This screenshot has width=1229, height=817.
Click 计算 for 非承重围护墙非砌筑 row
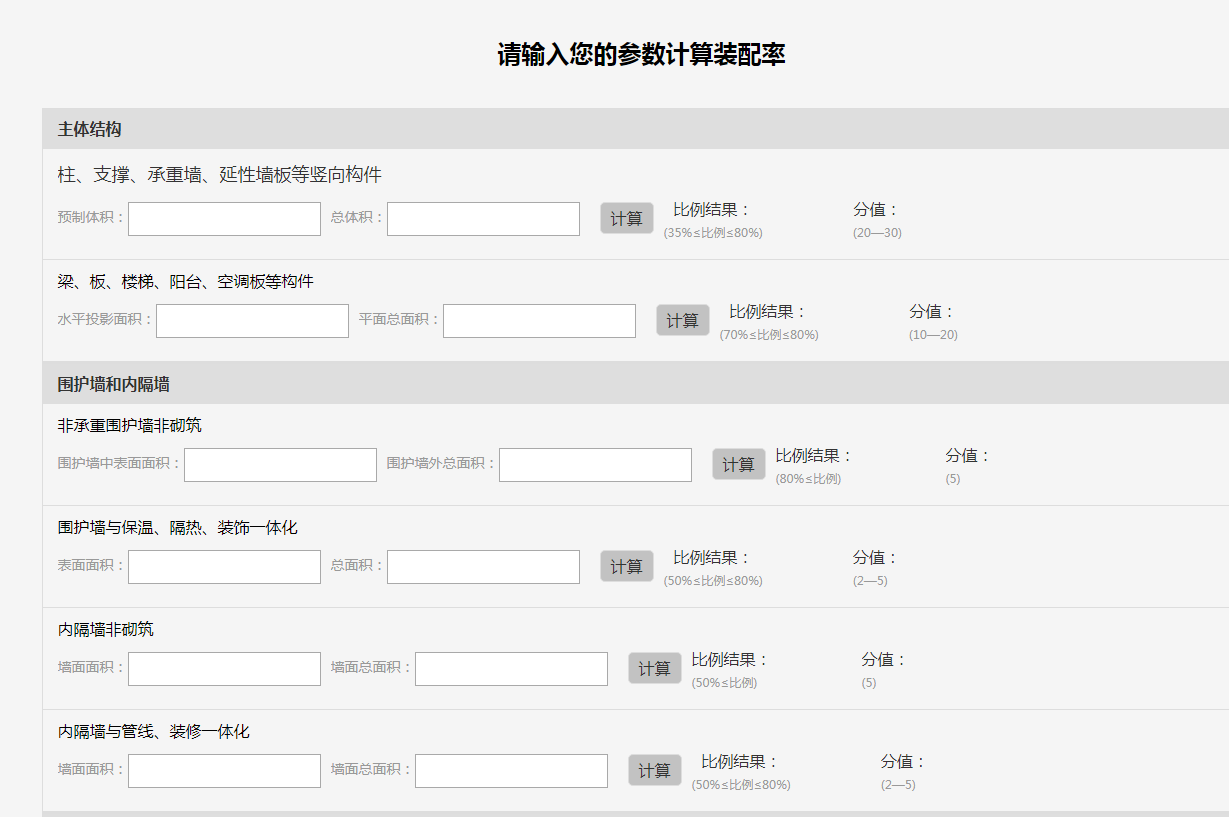click(x=739, y=464)
